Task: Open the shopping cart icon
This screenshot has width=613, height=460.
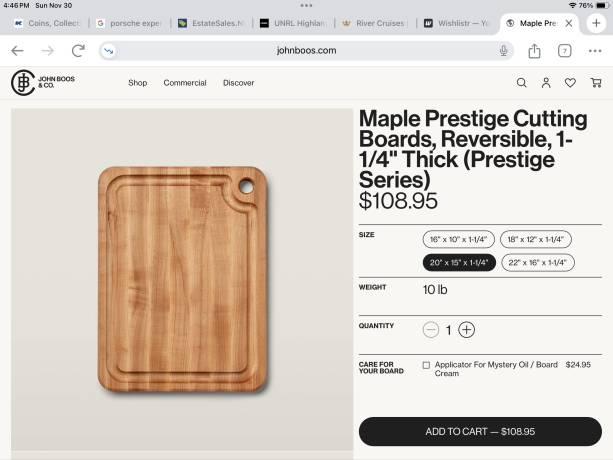Action: click(596, 83)
